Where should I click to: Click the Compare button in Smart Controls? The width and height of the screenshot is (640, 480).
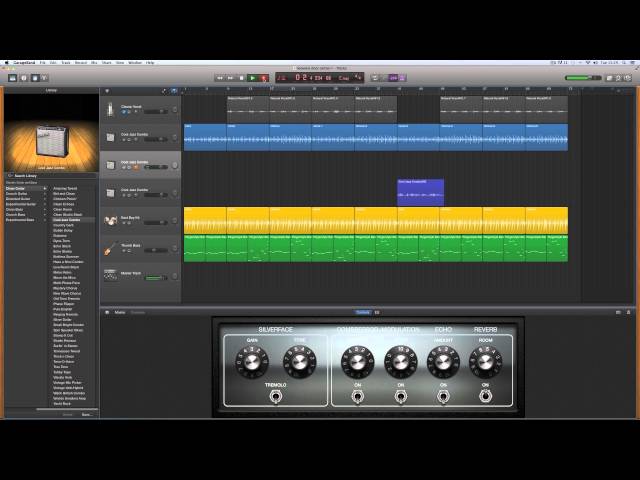[x=138, y=312]
